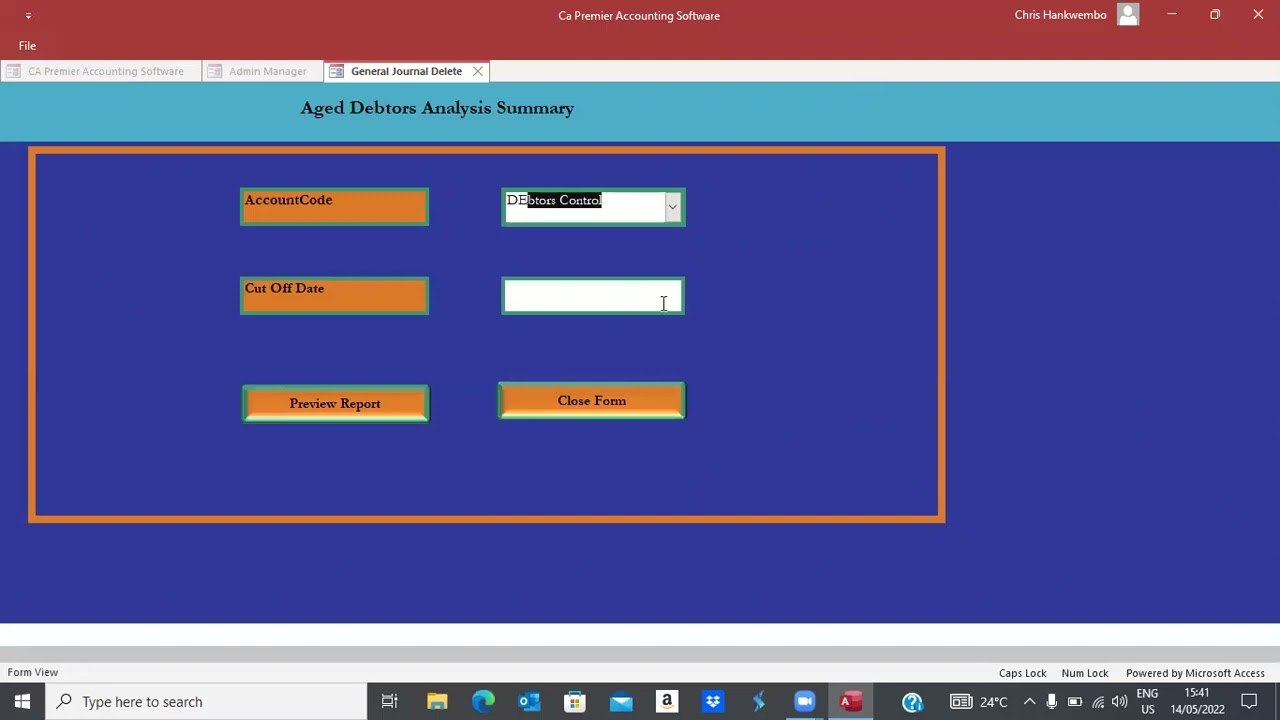Viewport: 1280px width, 720px height.
Task: Open the AccountCode dropdown arrow
Action: pyautogui.click(x=672, y=207)
